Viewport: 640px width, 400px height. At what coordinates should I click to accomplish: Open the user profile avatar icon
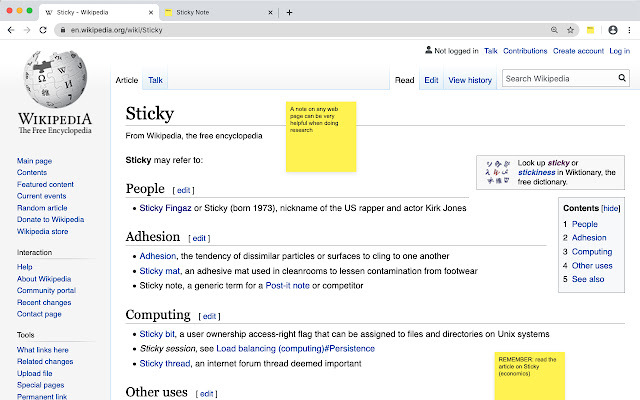(x=613, y=30)
